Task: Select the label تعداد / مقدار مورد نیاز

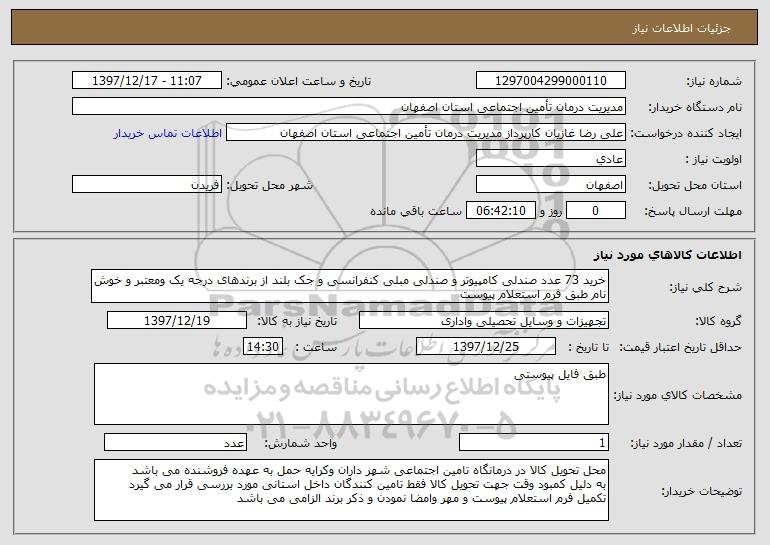Action: pyautogui.click(x=686, y=443)
